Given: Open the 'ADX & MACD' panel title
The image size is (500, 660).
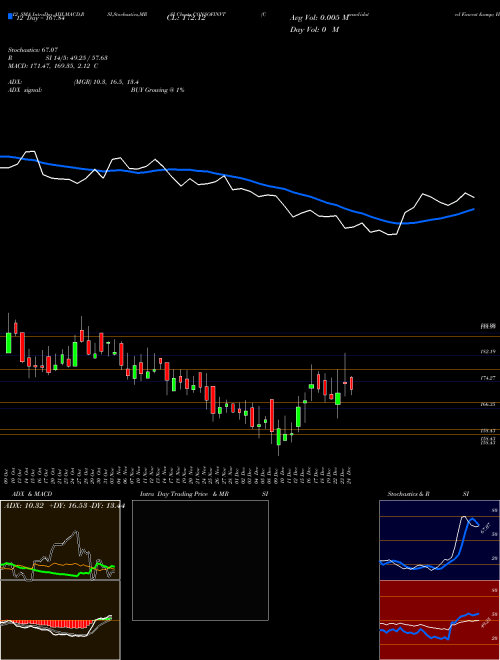Looking at the screenshot, I should (x=32, y=494).
